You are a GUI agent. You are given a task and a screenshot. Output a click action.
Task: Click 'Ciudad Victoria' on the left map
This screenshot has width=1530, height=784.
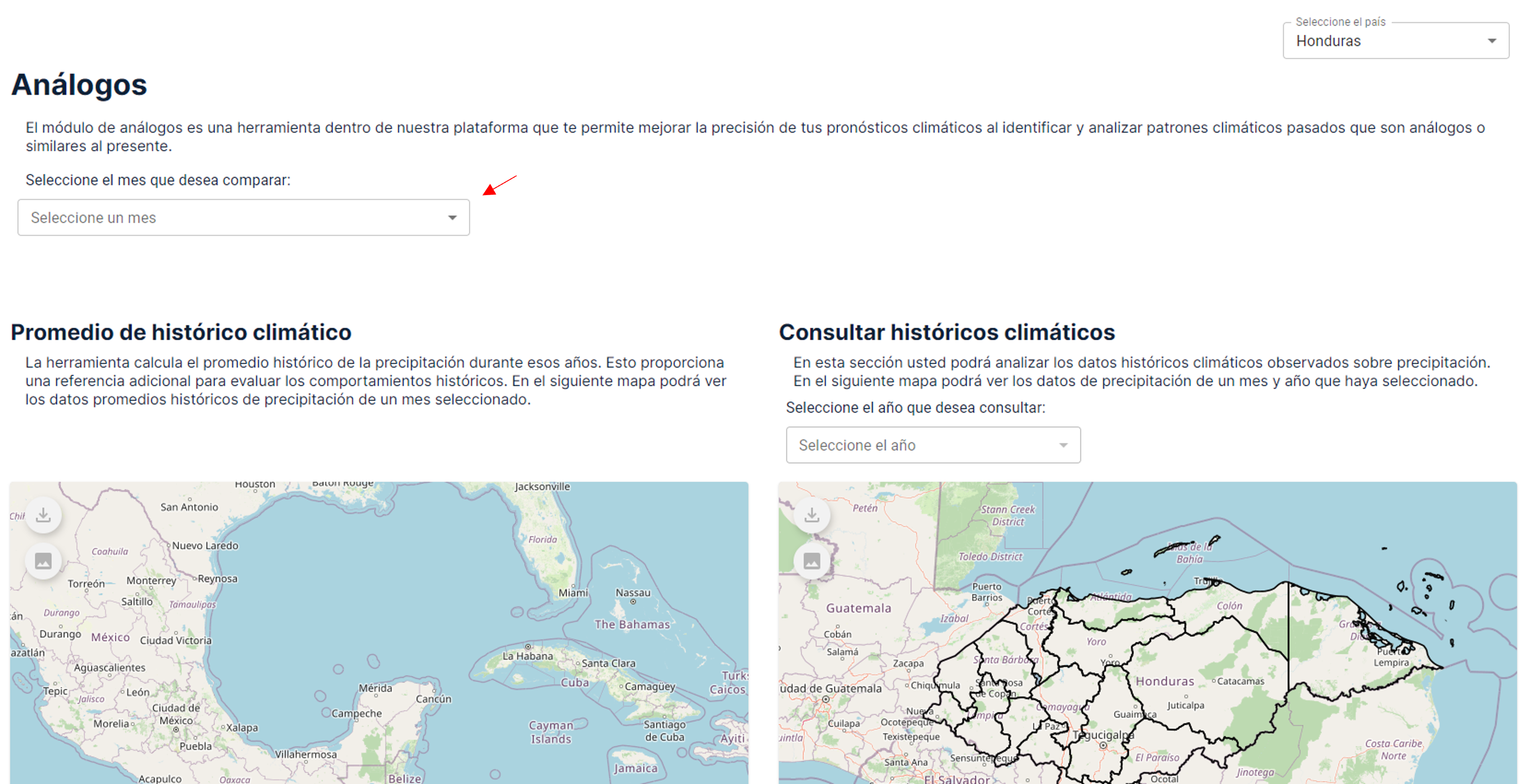point(176,640)
